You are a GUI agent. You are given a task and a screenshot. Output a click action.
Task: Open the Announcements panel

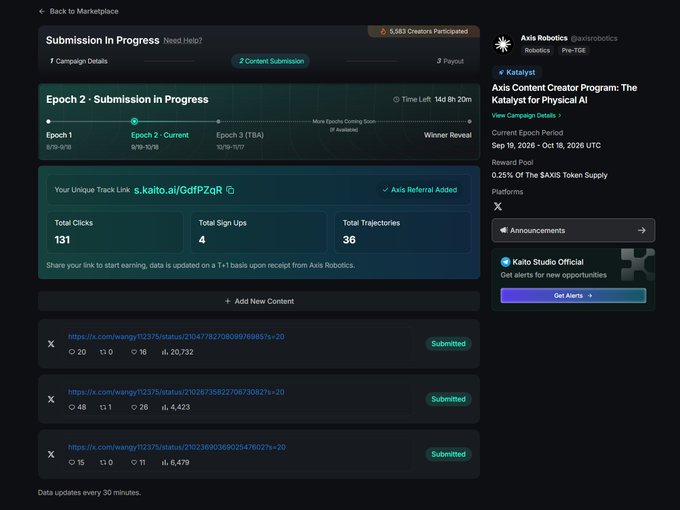click(x=573, y=230)
